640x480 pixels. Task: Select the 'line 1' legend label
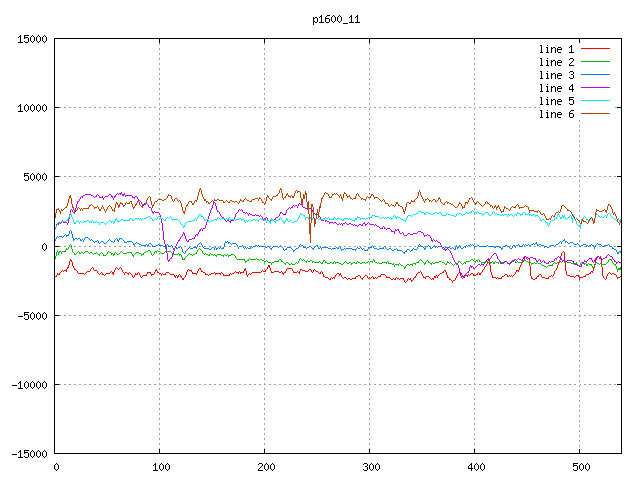[557, 49]
